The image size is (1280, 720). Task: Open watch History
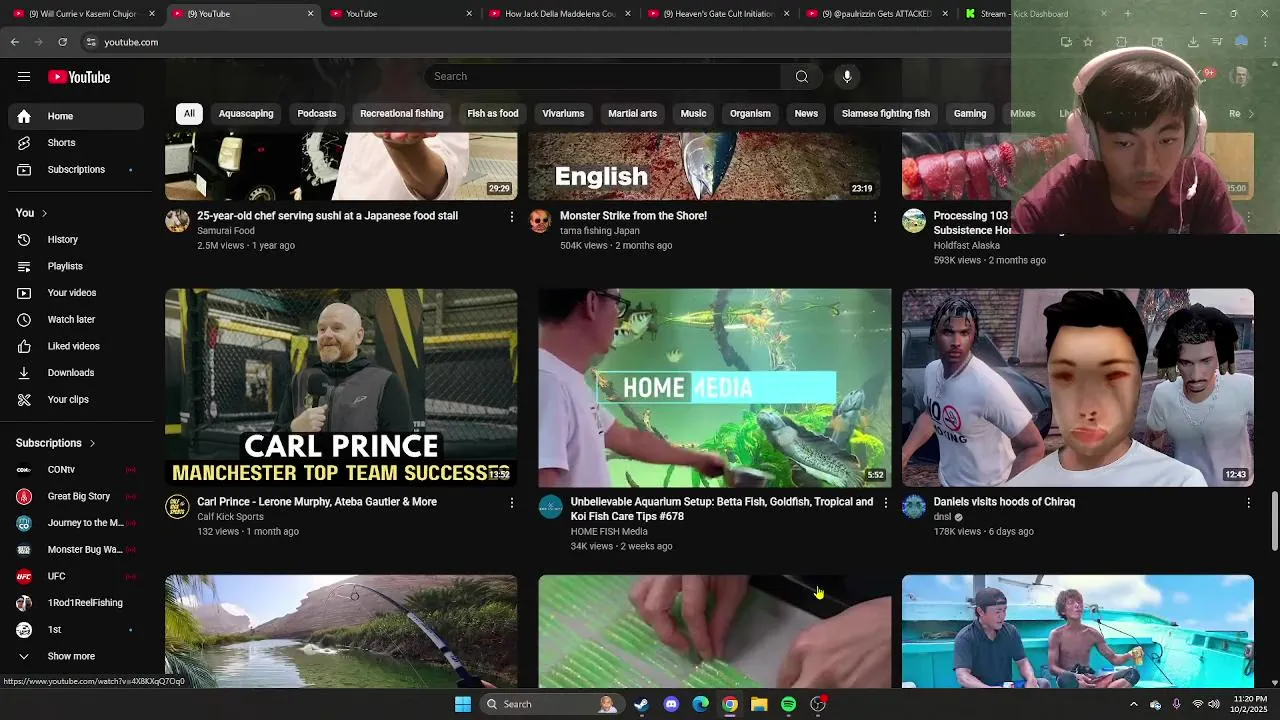[x=76, y=240]
